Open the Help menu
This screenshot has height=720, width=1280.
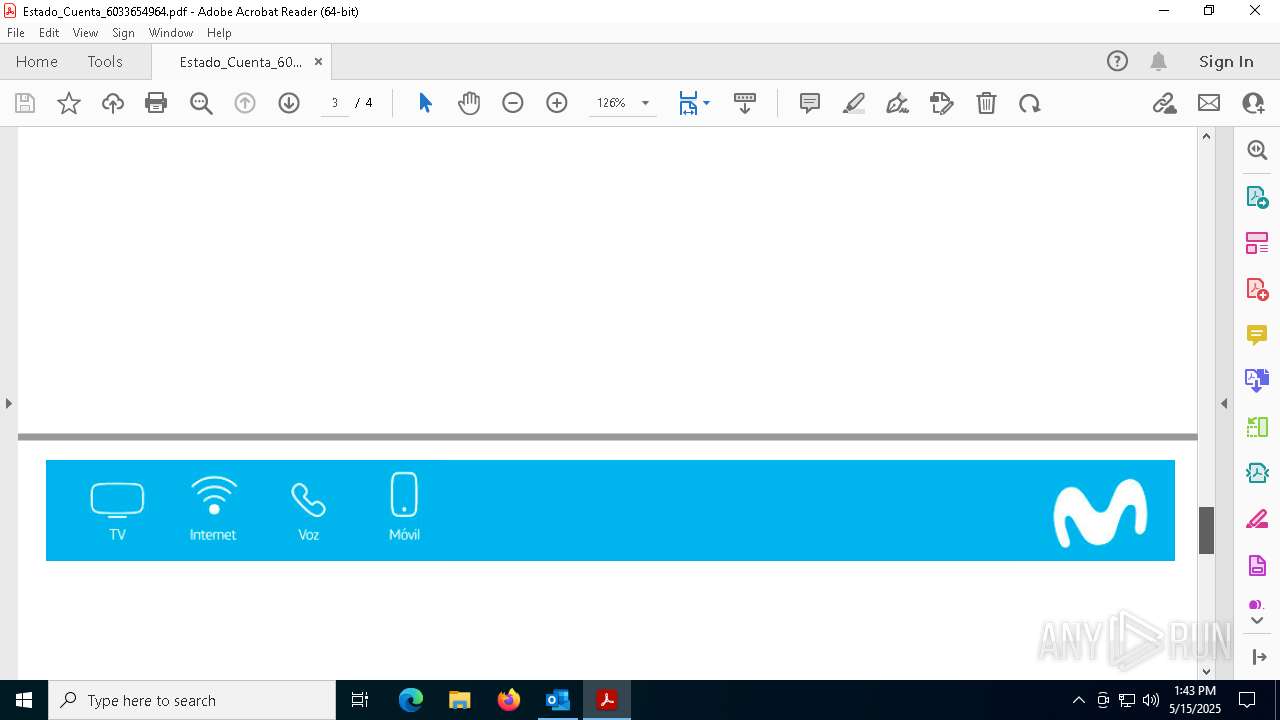tap(219, 33)
